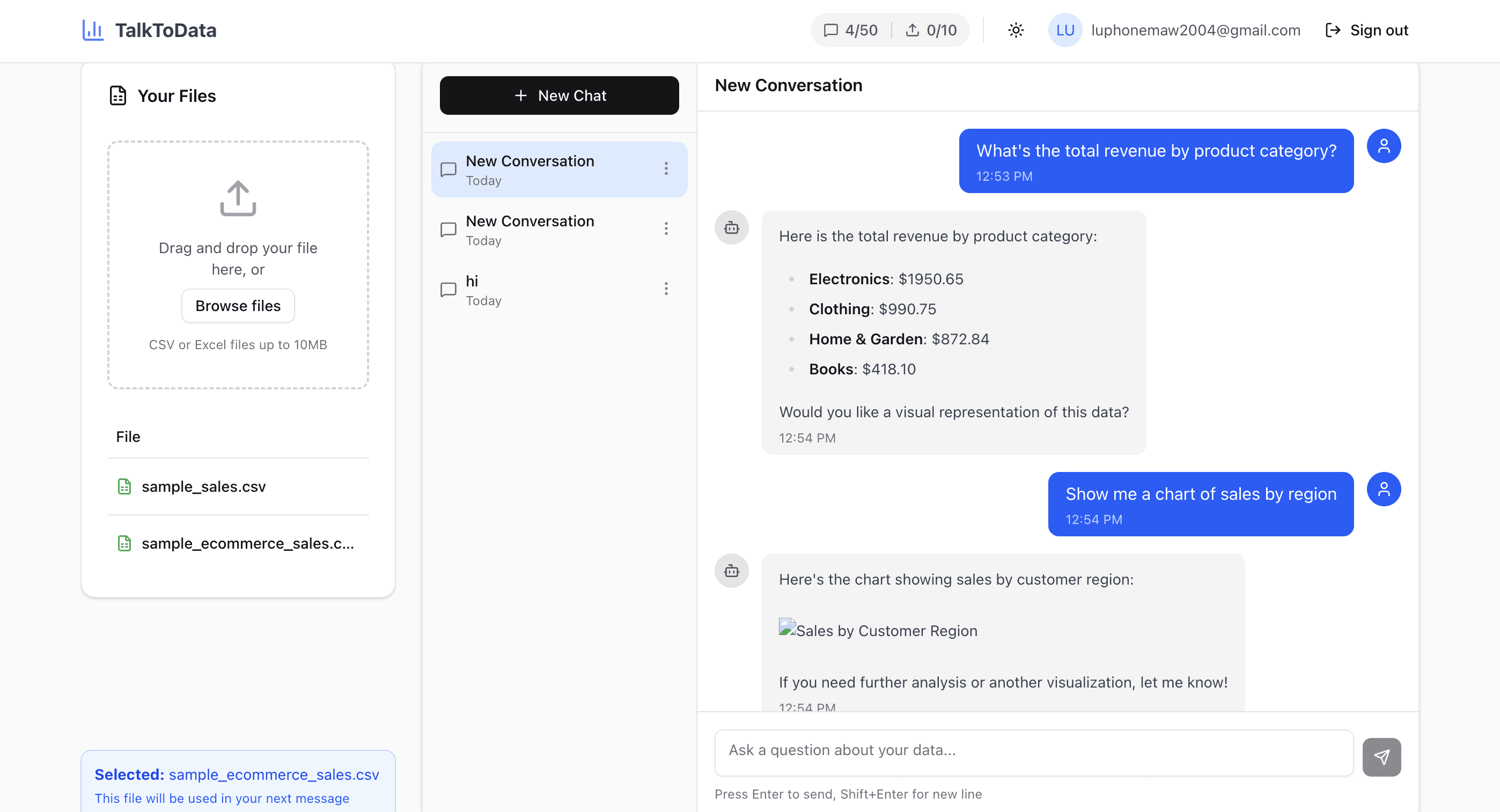Click user avatar beside sales by region message
This screenshot has width=1500, height=812.
click(1384, 490)
